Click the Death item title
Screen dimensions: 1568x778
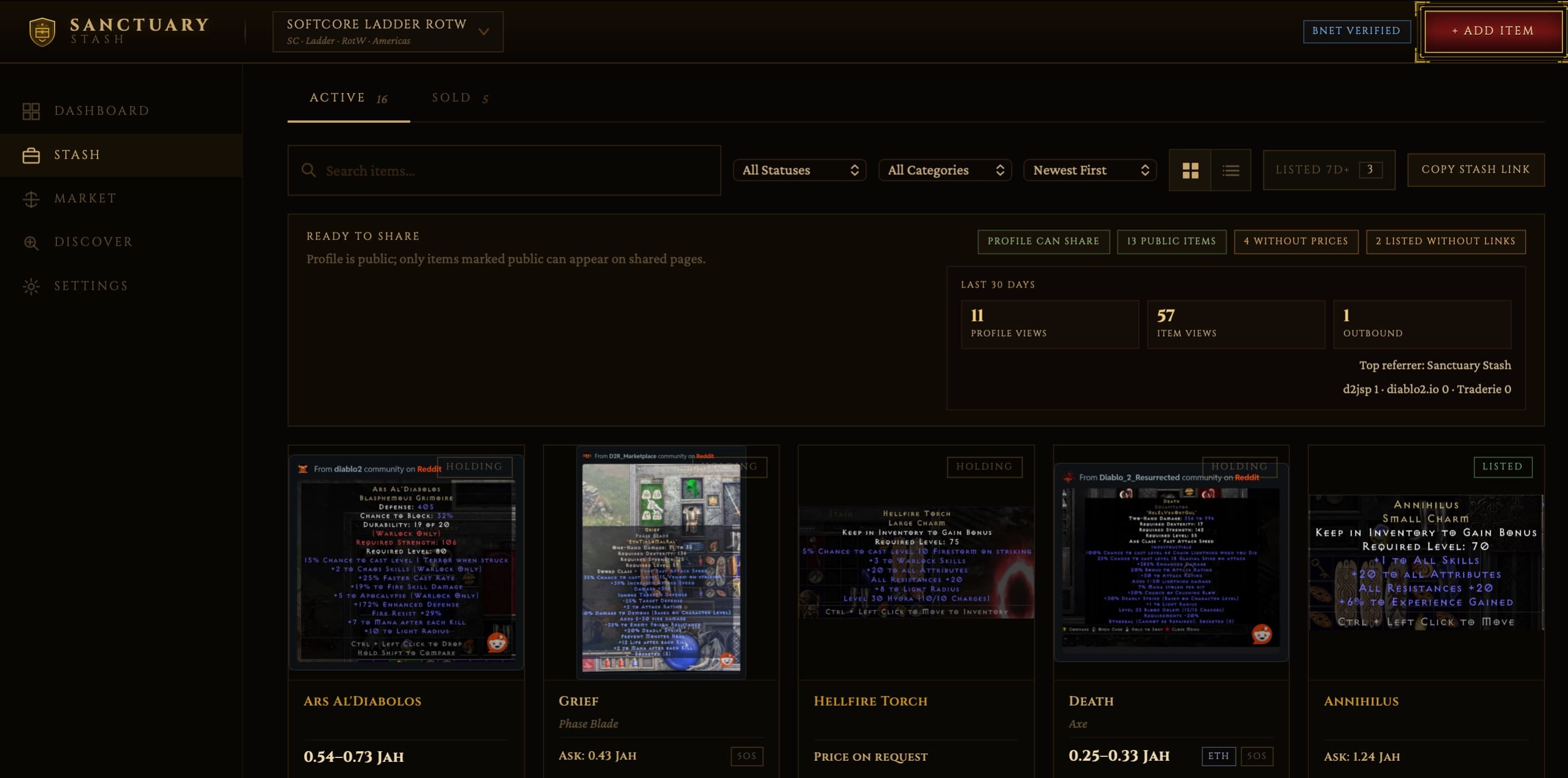click(1091, 701)
